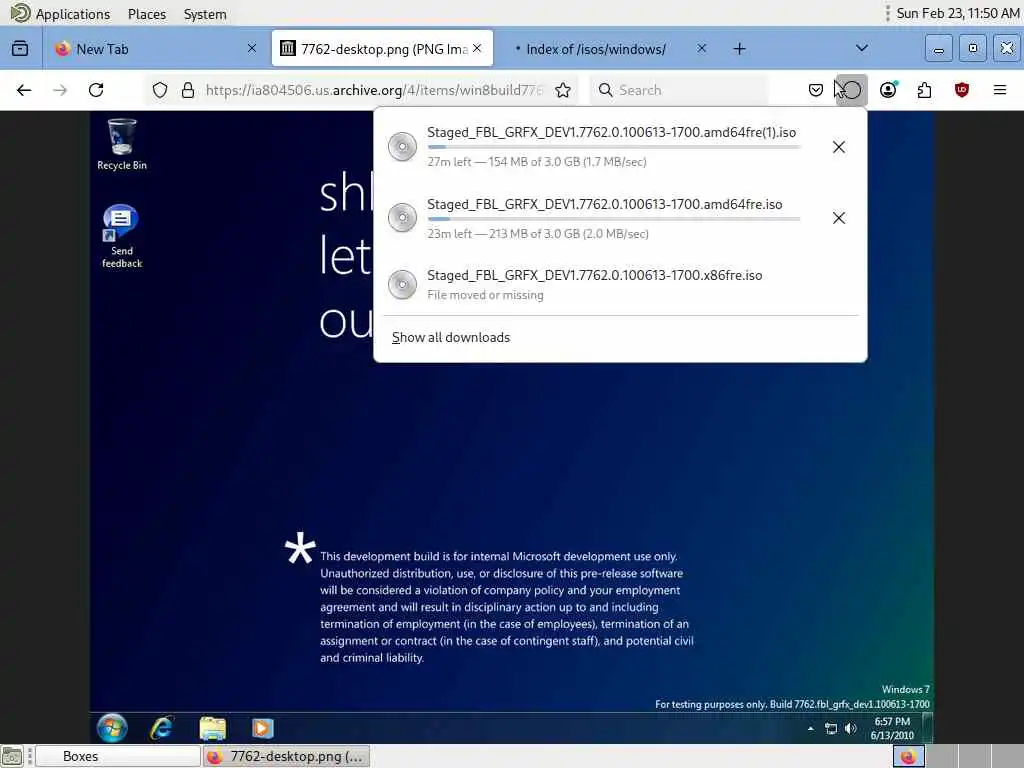Select 7762-desktop.png window in taskbar
Image resolution: width=1024 pixels, height=768 pixels.
[x=287, y=756]
